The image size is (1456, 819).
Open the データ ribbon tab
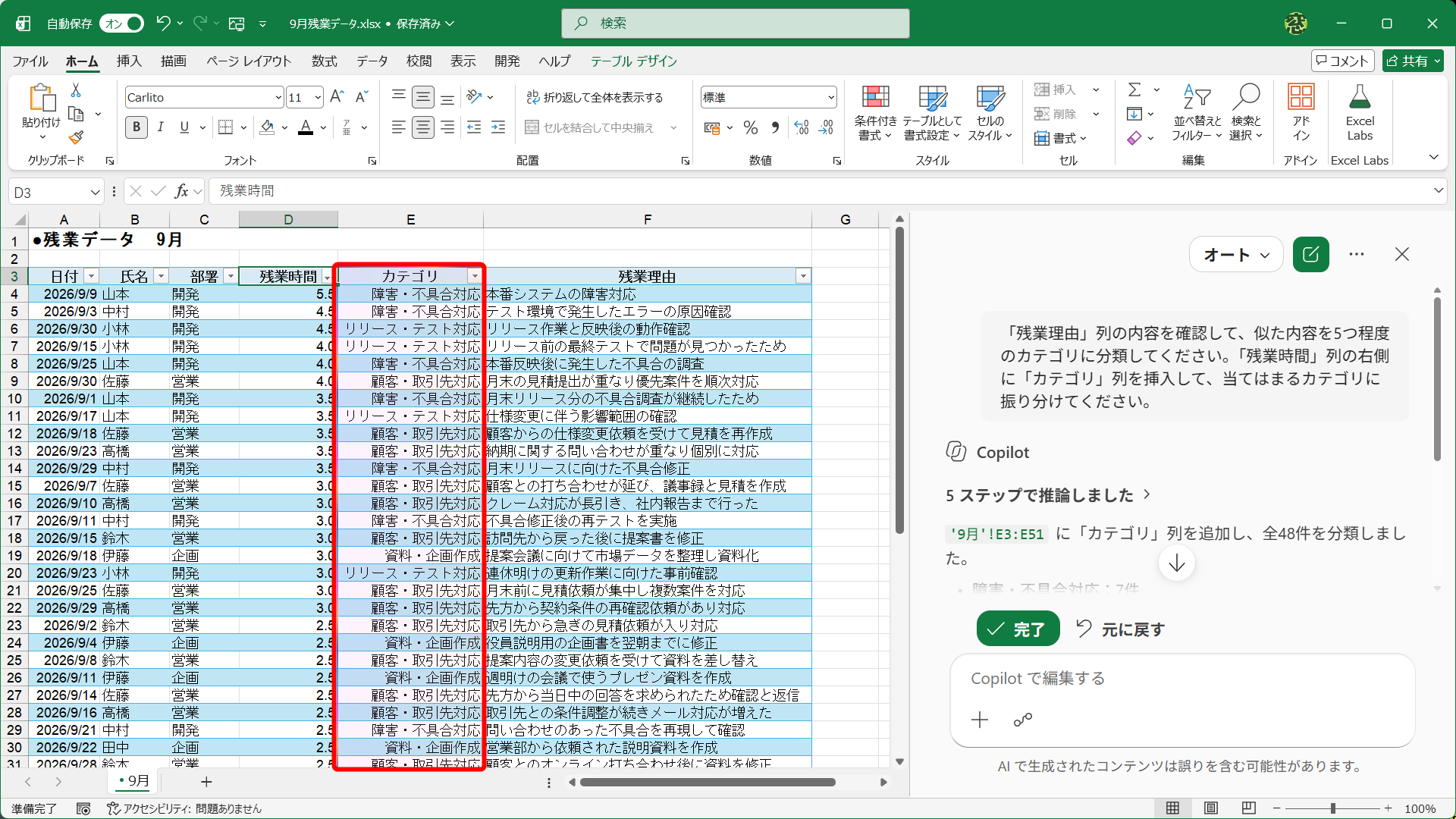[x=372, y=61]
